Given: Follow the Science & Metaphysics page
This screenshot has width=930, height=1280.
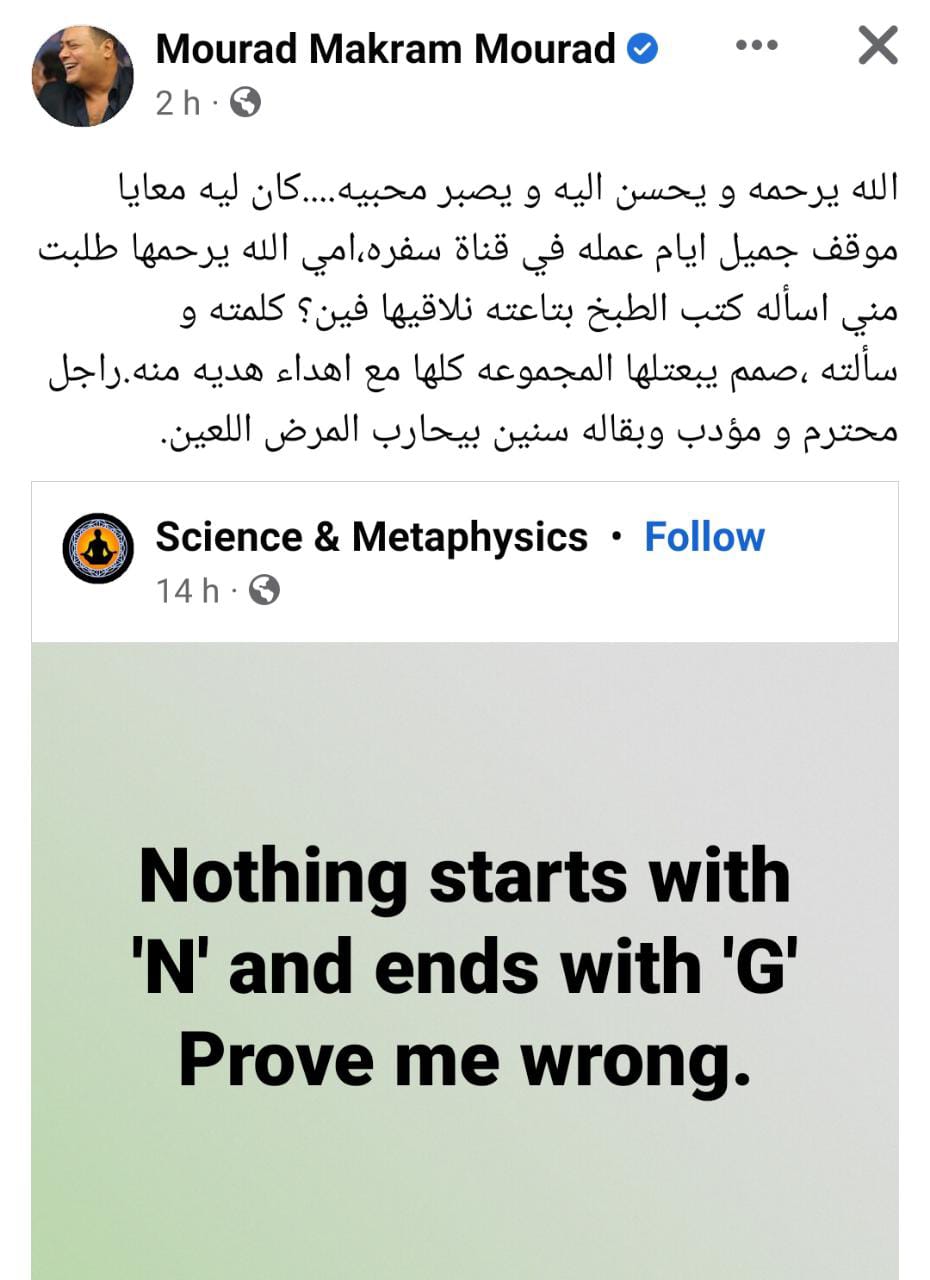Looking at the screenshot, I should pos(704,537).
